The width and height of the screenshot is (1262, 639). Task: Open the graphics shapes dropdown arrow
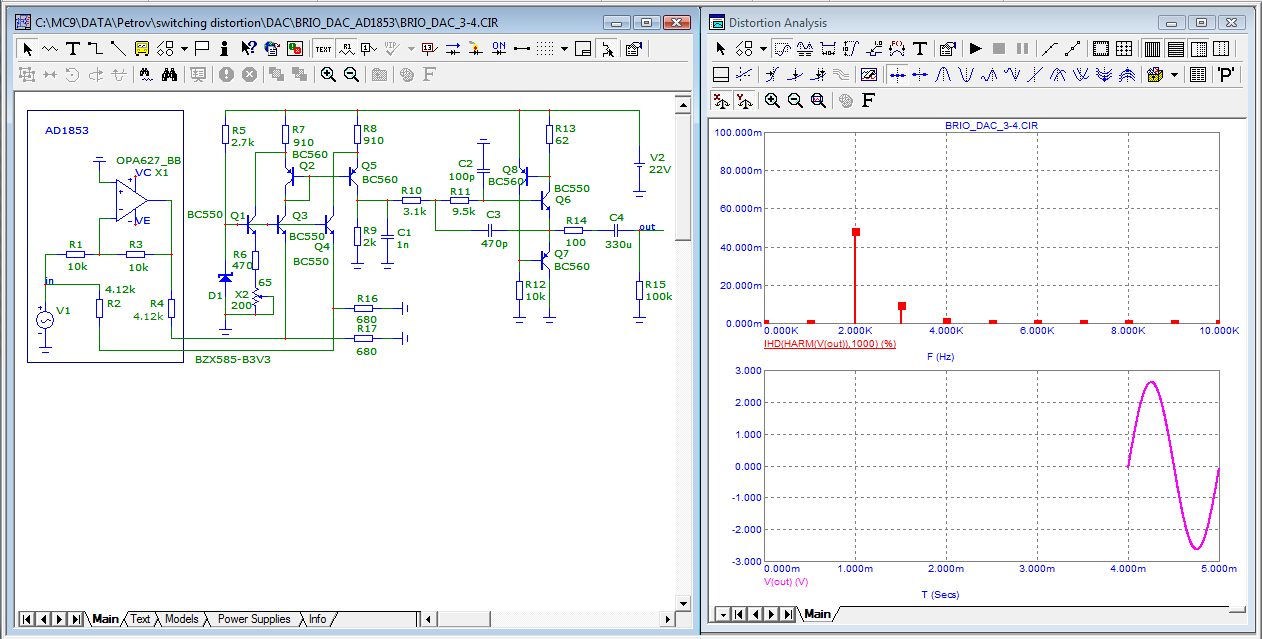click(185, 48)
